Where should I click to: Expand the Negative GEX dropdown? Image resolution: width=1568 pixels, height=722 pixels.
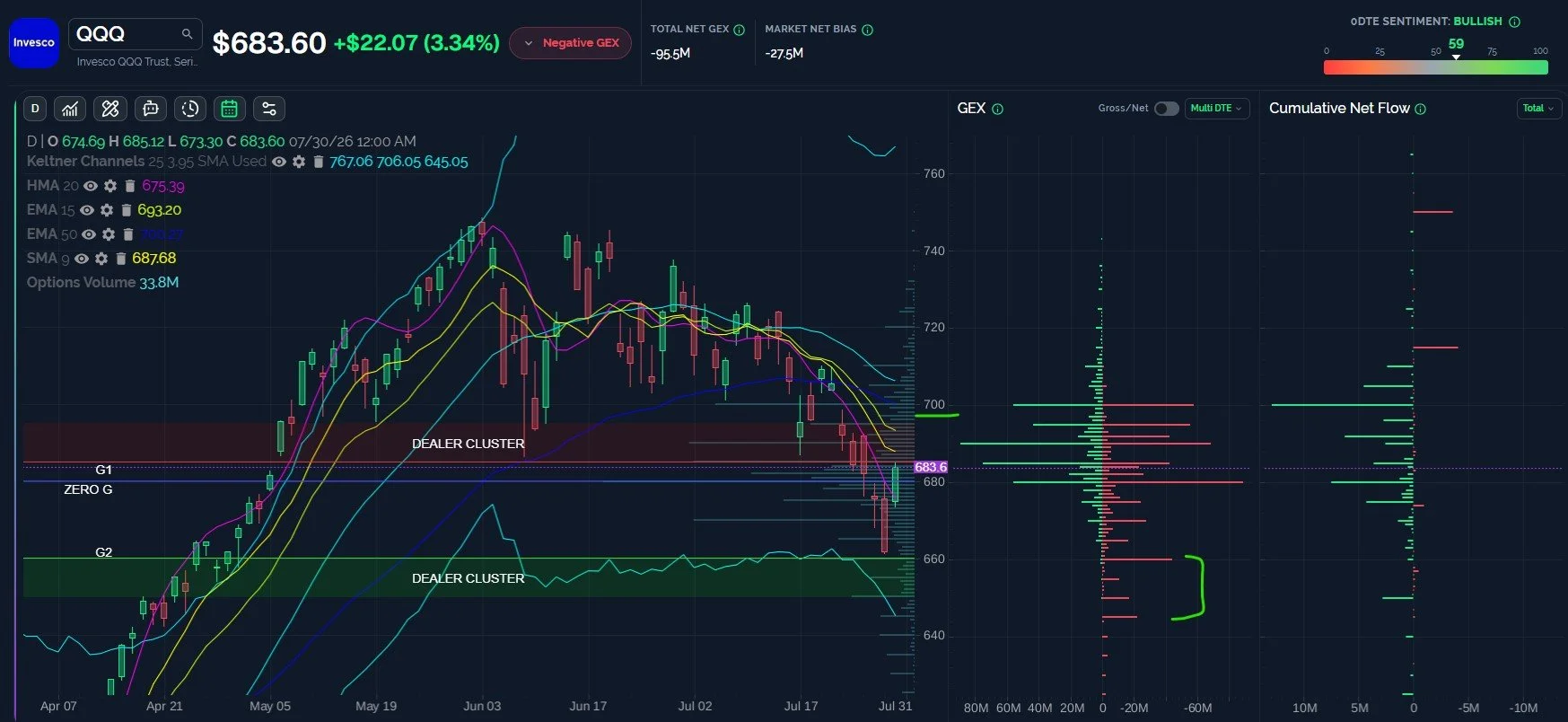[x=570, y=43]
